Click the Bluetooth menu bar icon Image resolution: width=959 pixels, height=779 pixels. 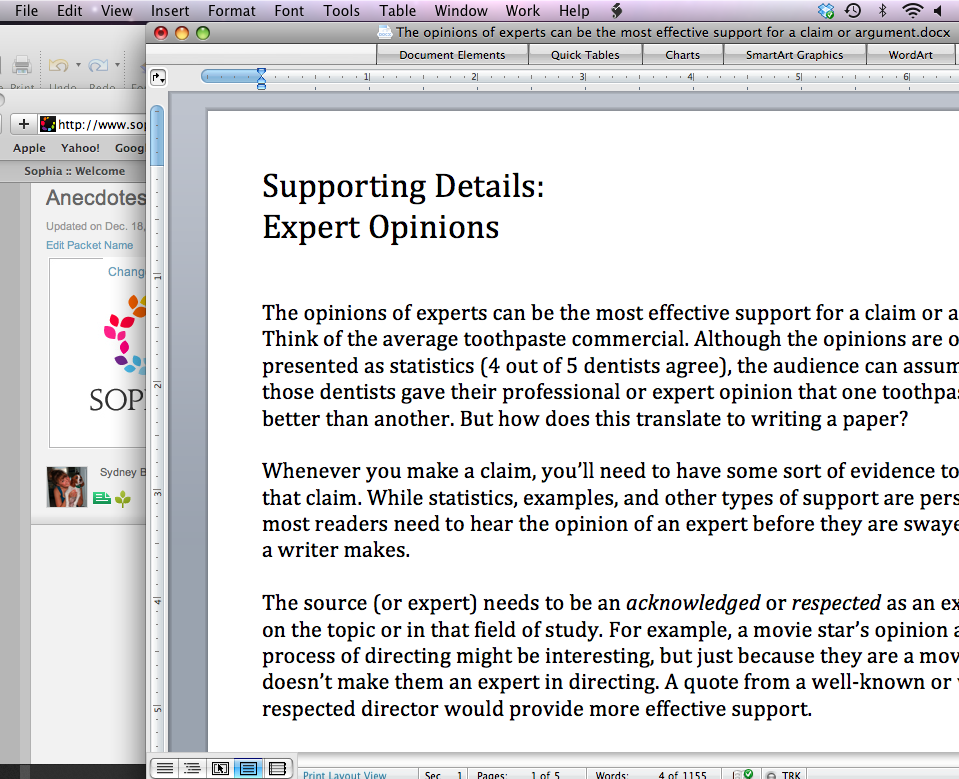click(x=883, y=10)
